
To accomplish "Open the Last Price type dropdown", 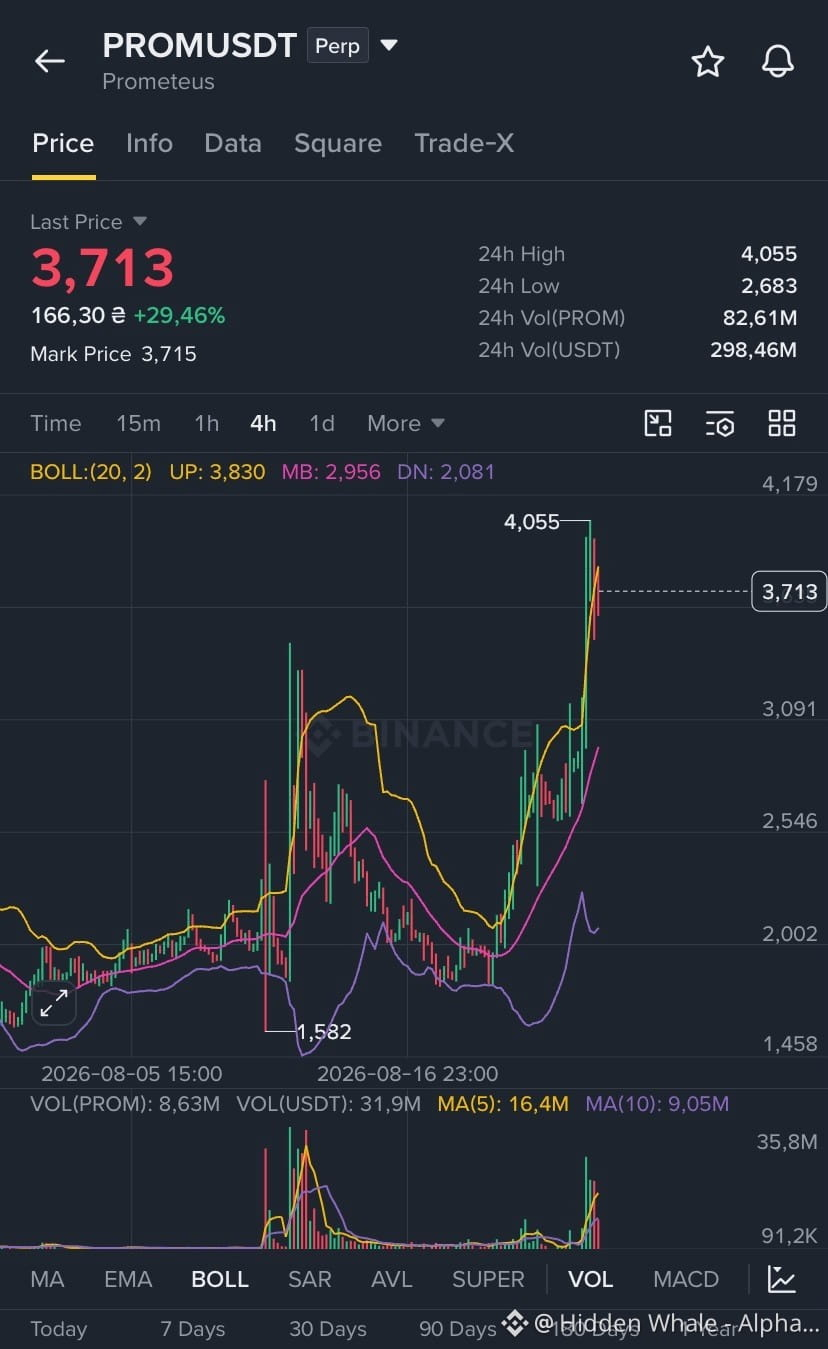I will (x=140, y=221).
